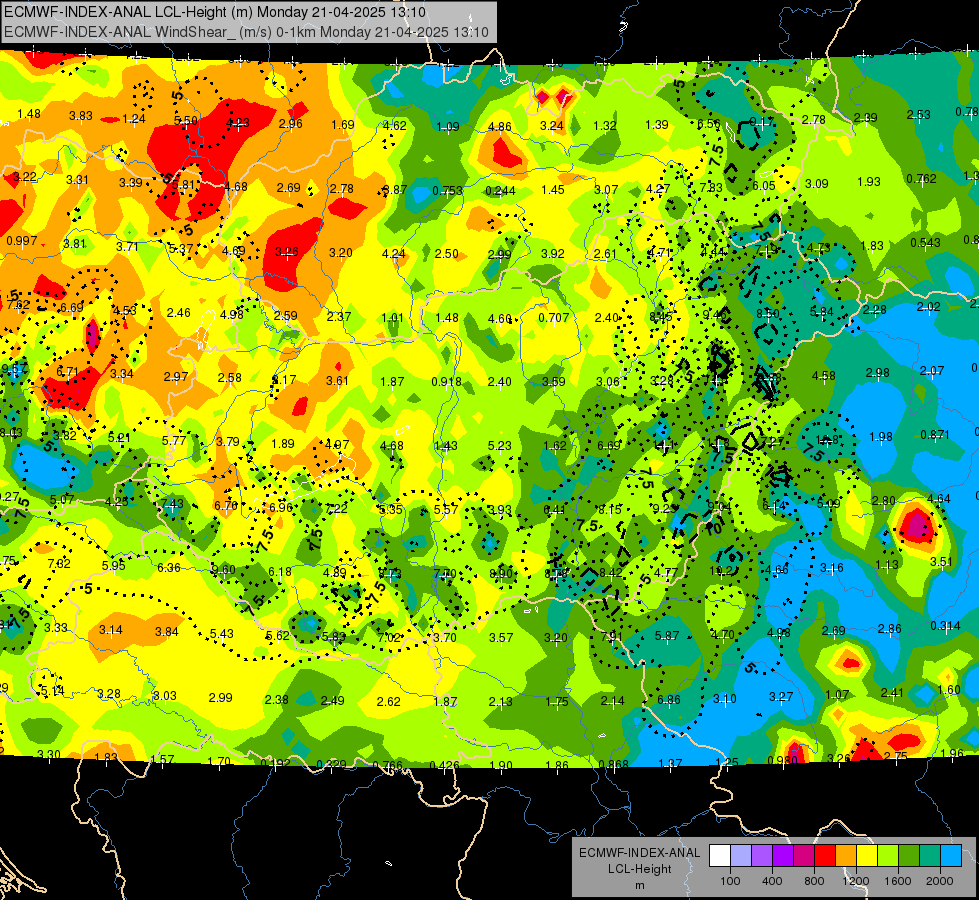Click the wind shear value 3.03
Screen dimensions: 979x900
point(165,696)
